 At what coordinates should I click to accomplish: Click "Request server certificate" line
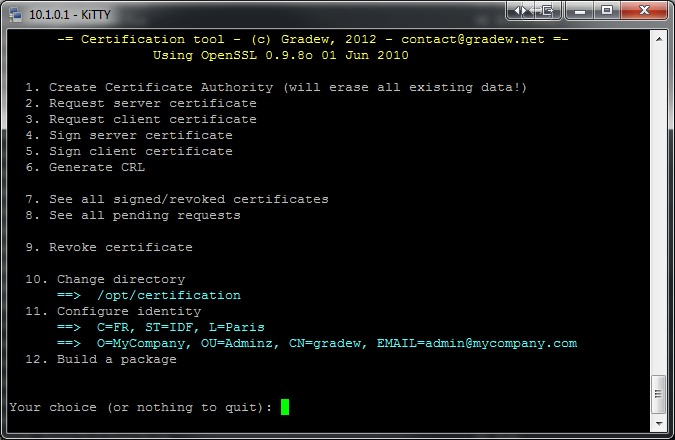click(x=141, y=103)
